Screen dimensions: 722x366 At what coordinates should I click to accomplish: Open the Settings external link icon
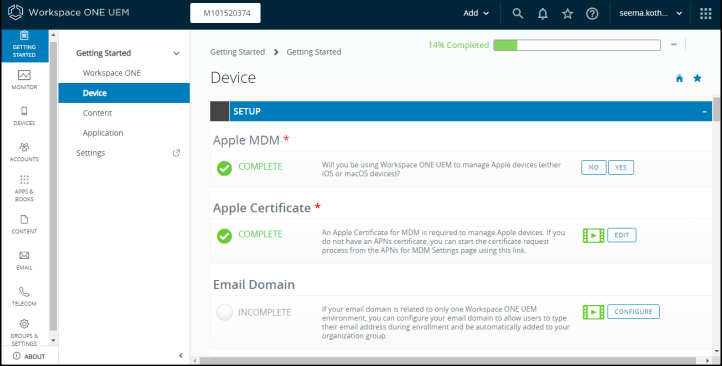(176, 153)
